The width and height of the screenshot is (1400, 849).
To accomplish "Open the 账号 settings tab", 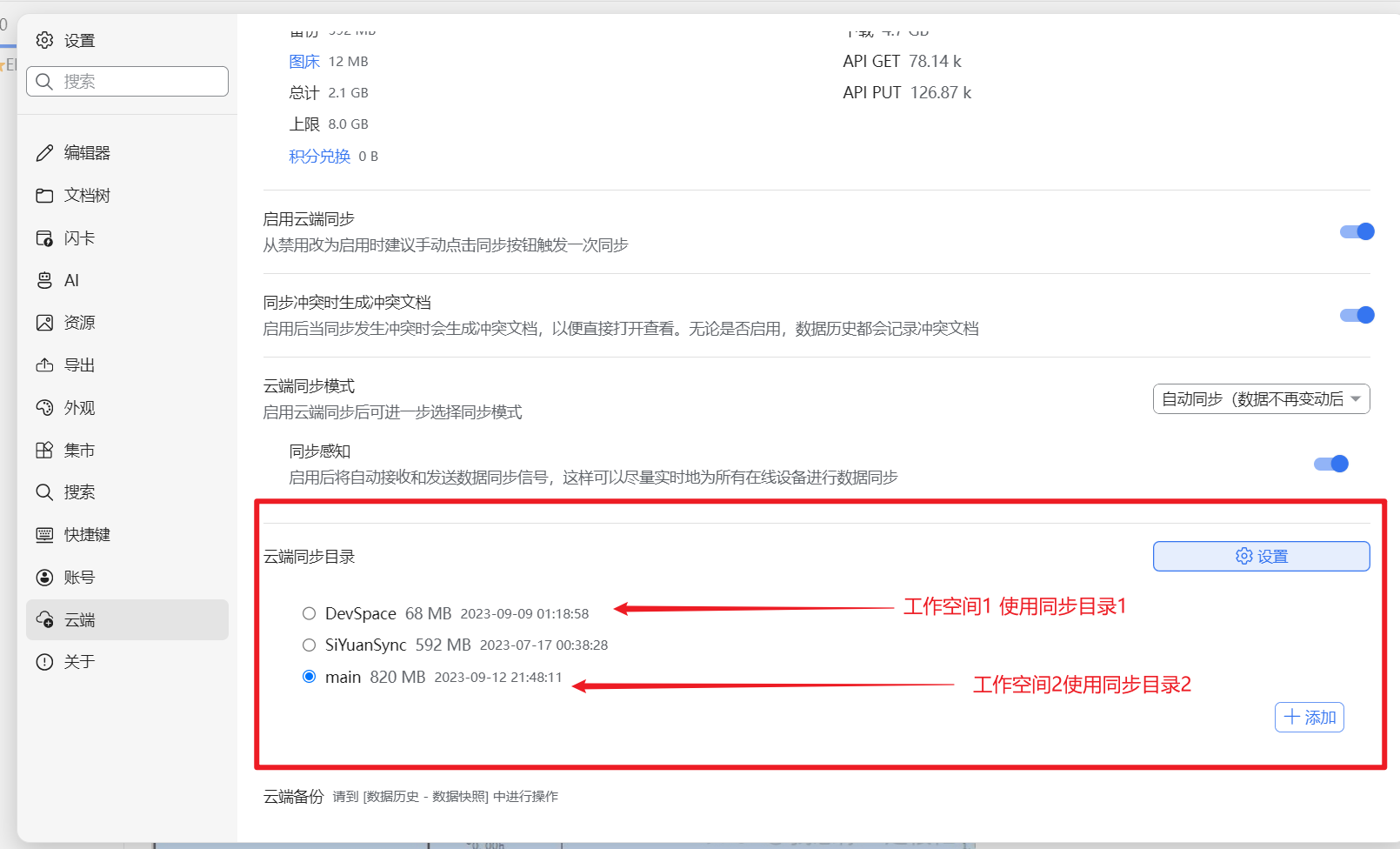I will [127, 578].
